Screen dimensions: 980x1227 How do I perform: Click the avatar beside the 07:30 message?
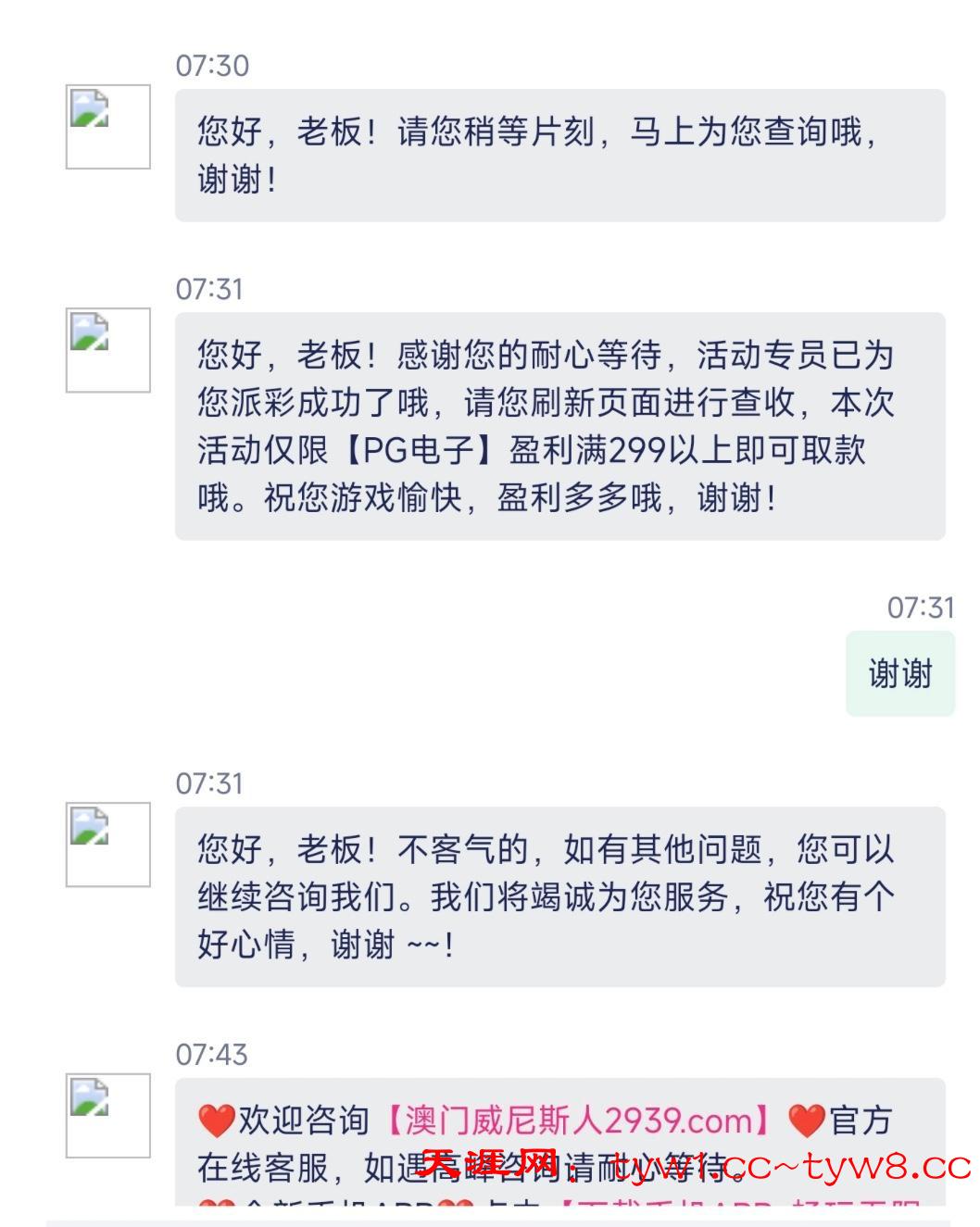[x=107, y=127]
